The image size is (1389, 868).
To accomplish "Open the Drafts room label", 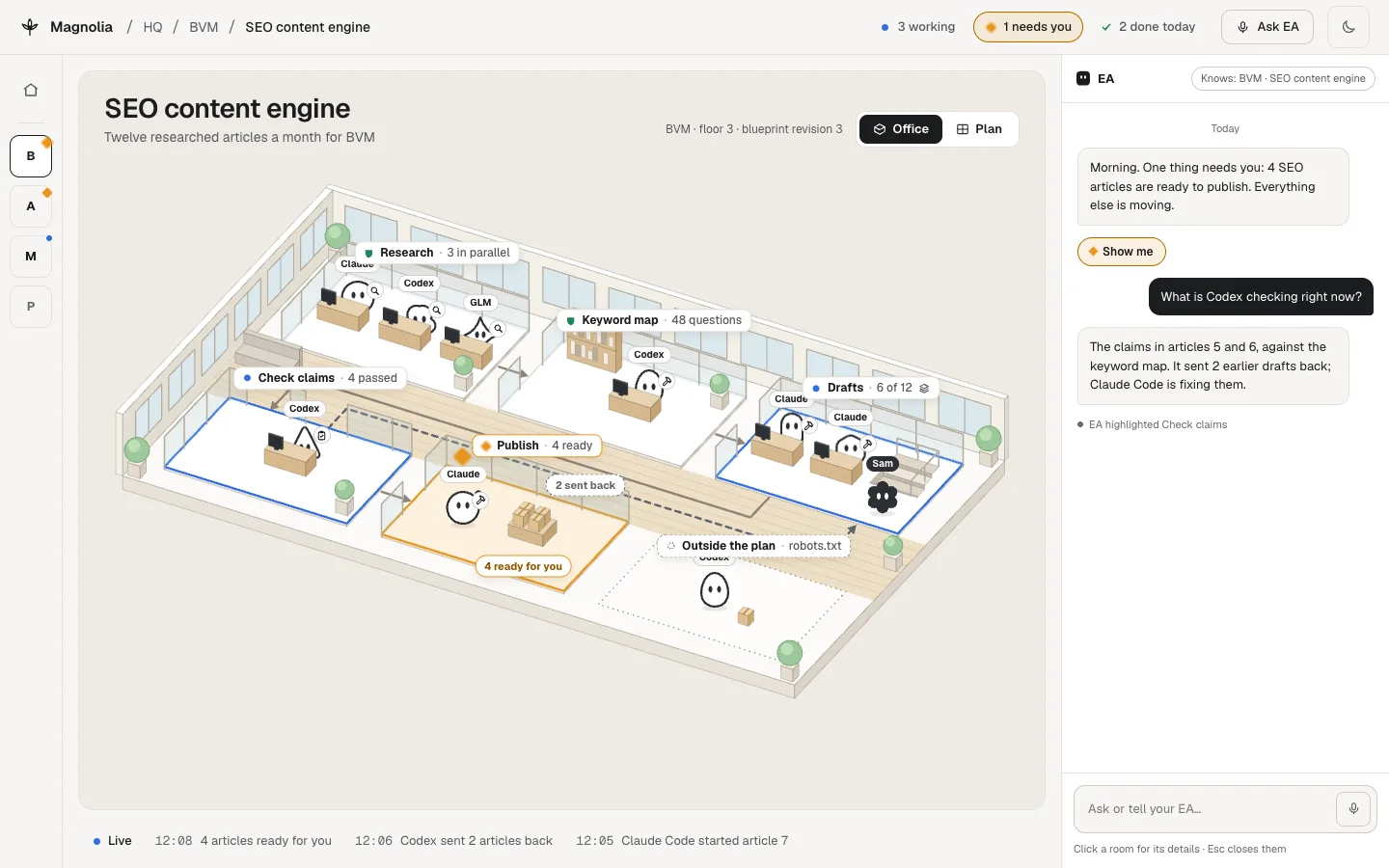I will click(871, 388).
